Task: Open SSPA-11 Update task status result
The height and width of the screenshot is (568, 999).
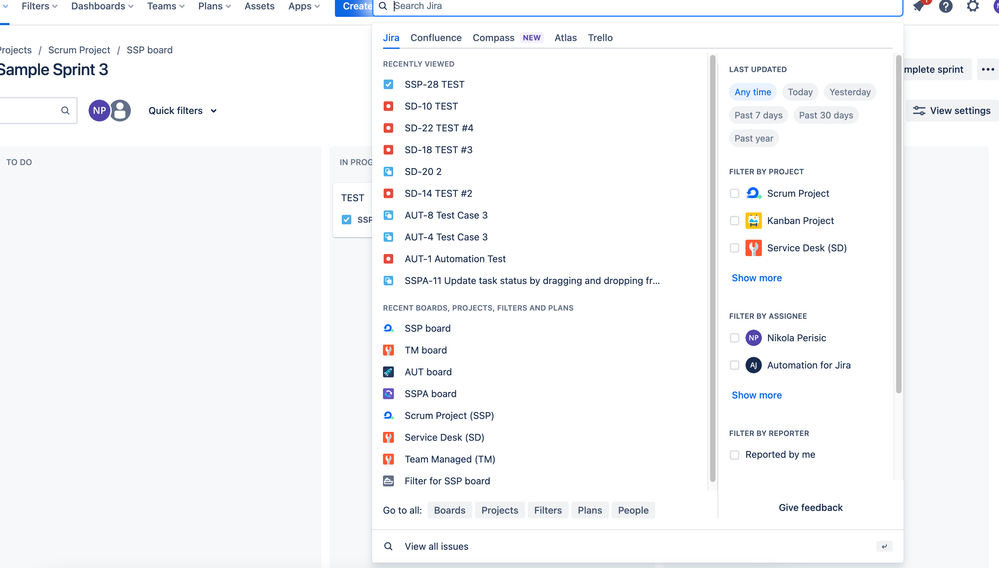Action: click(532, 280)
